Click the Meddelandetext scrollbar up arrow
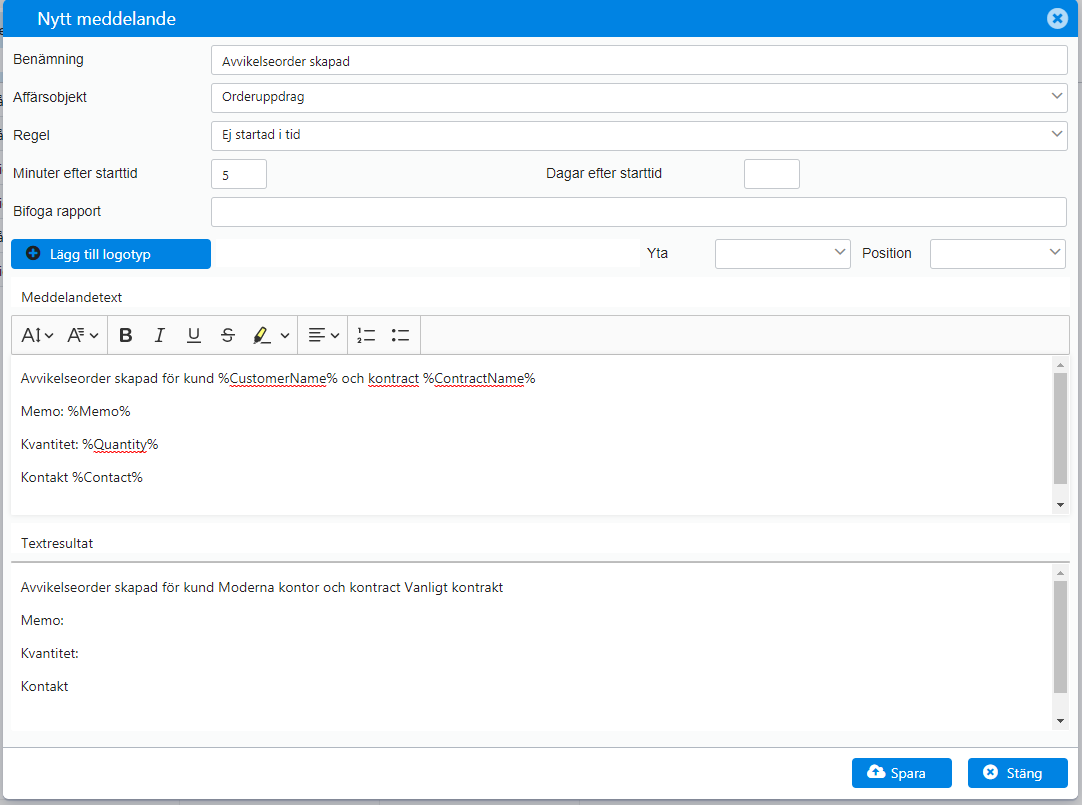1082x805 pixels. click(1061, 364)
